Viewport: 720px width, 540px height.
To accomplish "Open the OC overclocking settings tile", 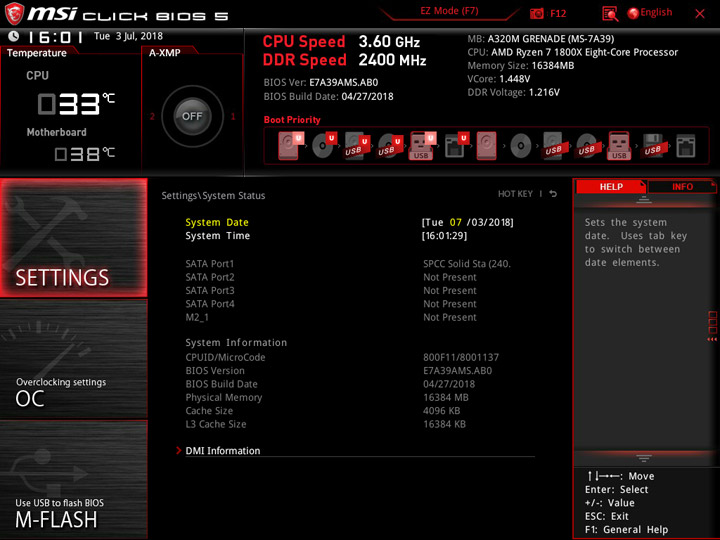I will coord(73,359).
